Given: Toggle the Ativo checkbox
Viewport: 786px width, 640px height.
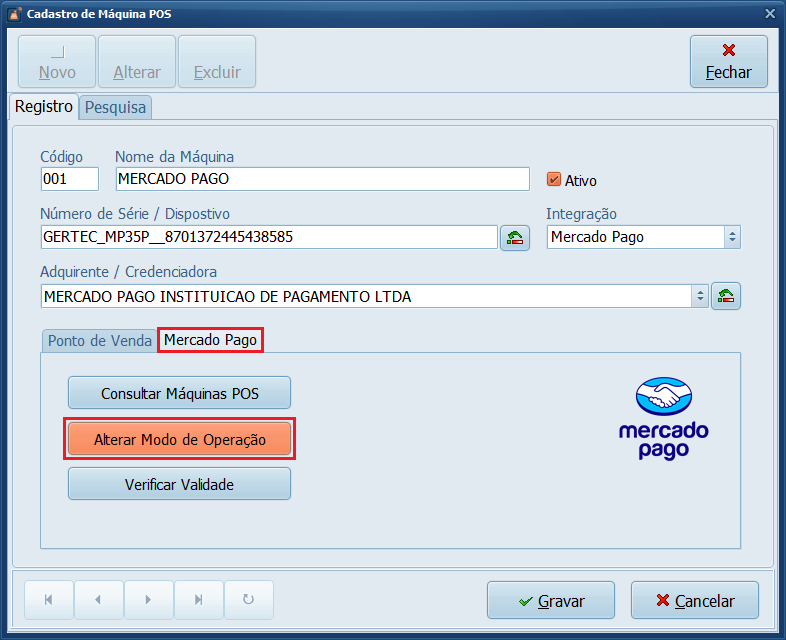Looking at the screenshot, I should click(553, 179).
